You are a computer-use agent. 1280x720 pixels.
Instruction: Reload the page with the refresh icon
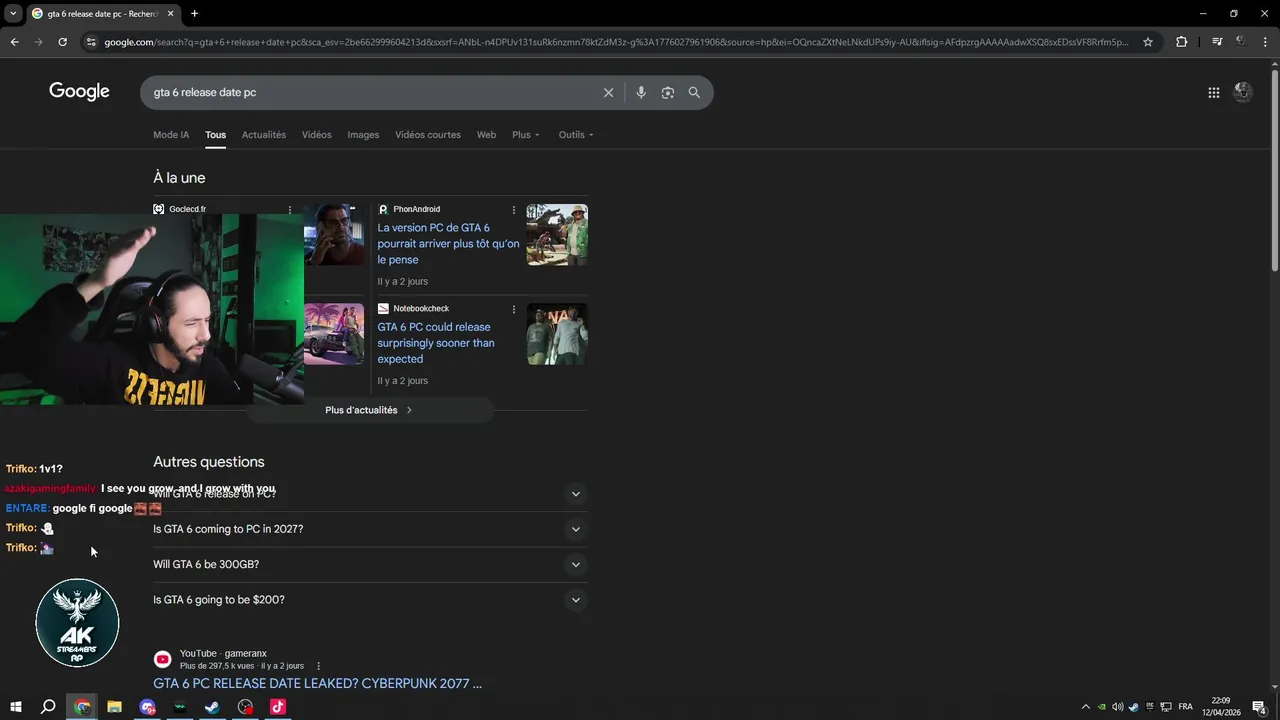[x=62, y=42]
